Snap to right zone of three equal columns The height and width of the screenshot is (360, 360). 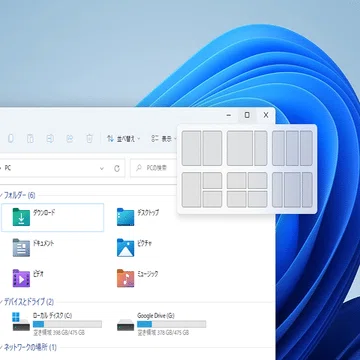coord(306,148)
